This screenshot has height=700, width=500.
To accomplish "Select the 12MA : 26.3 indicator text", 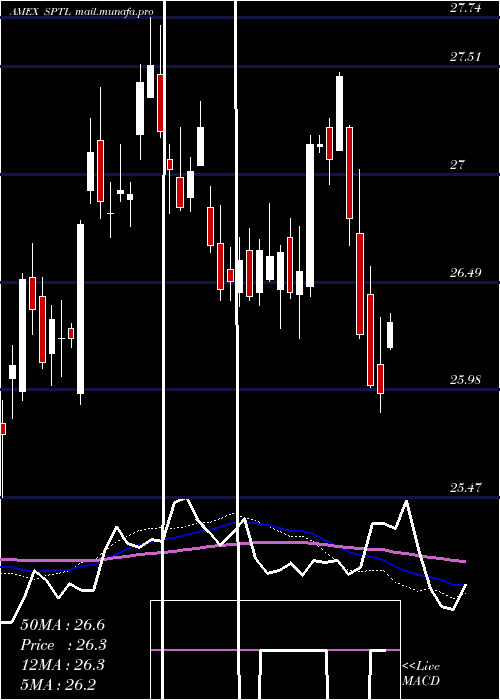I will coord(63,665).
